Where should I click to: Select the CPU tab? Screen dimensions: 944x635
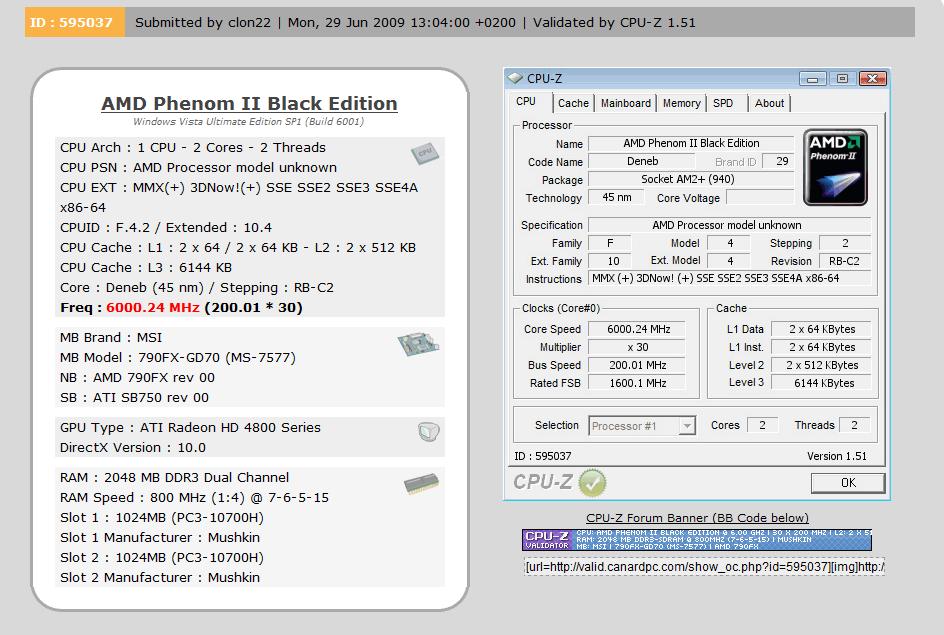click(x=526, y=102)
